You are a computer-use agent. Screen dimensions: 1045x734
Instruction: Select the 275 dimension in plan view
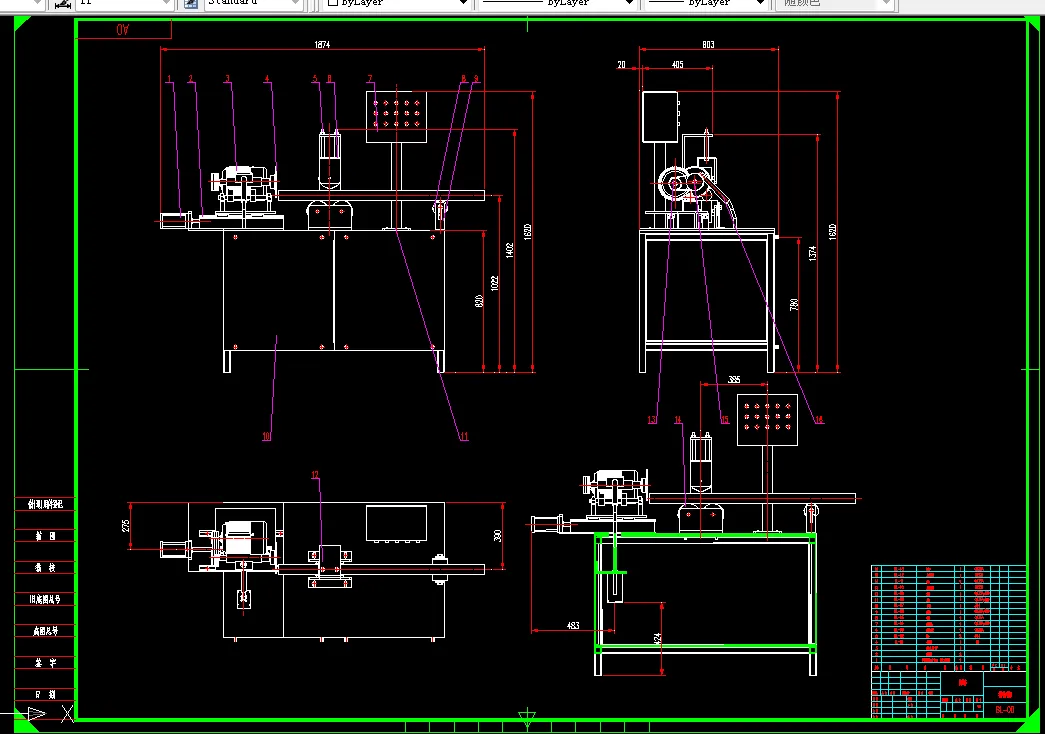125,526
